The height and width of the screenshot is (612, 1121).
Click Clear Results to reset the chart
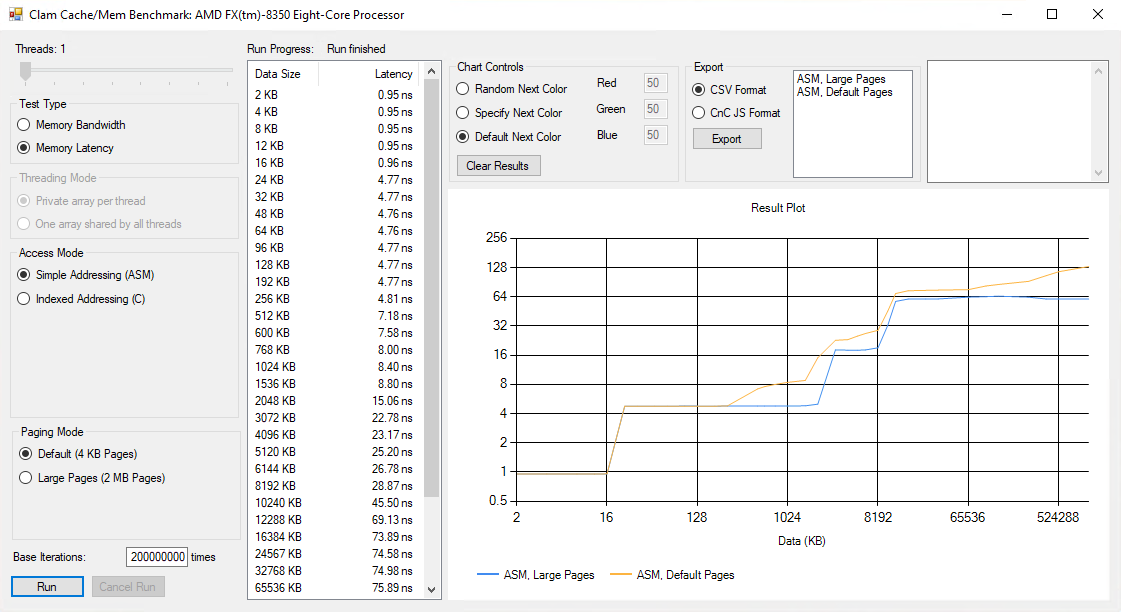tap(498, 165)
